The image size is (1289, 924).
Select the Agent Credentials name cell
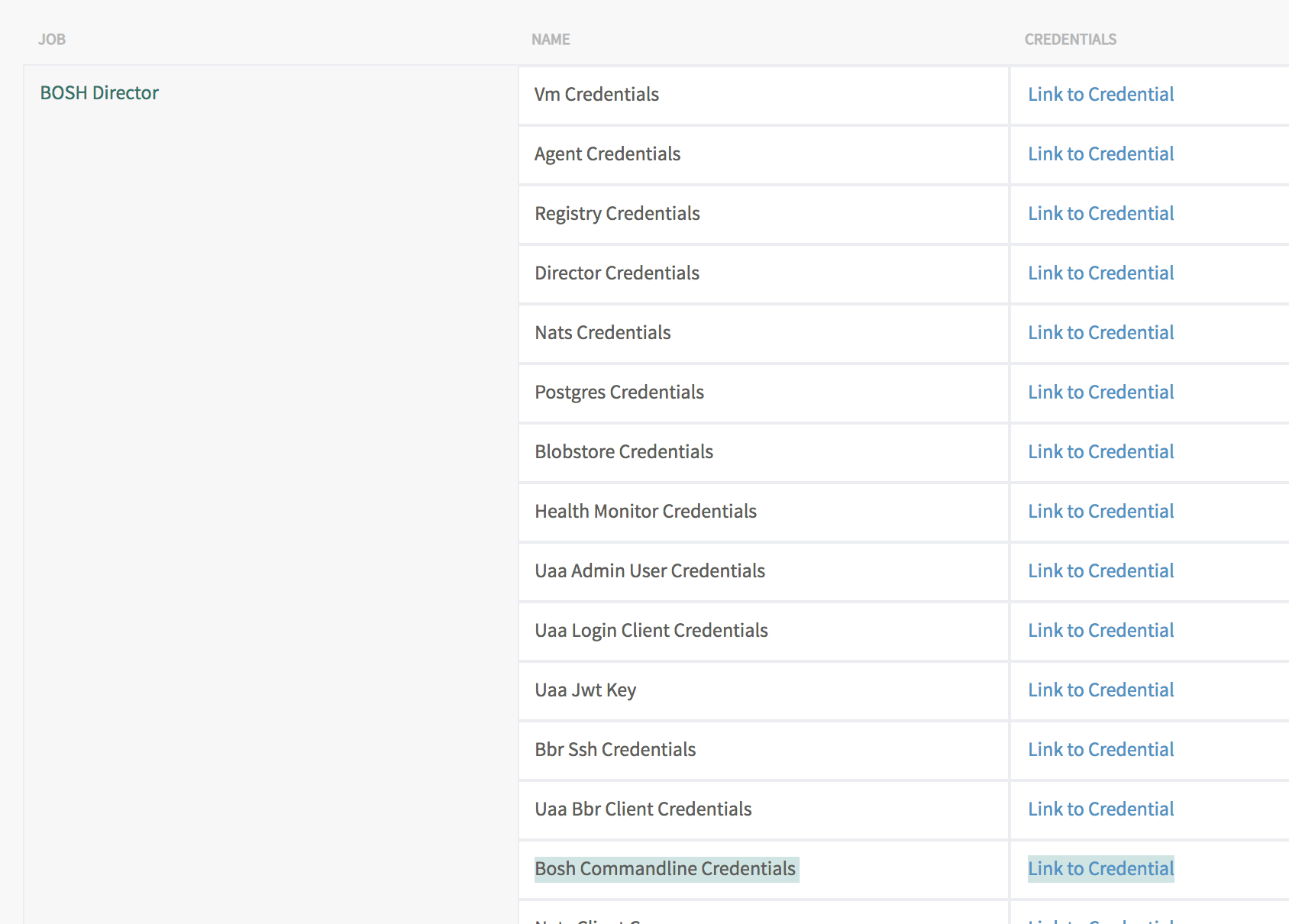pyautogui.click(x=764, y=154)
